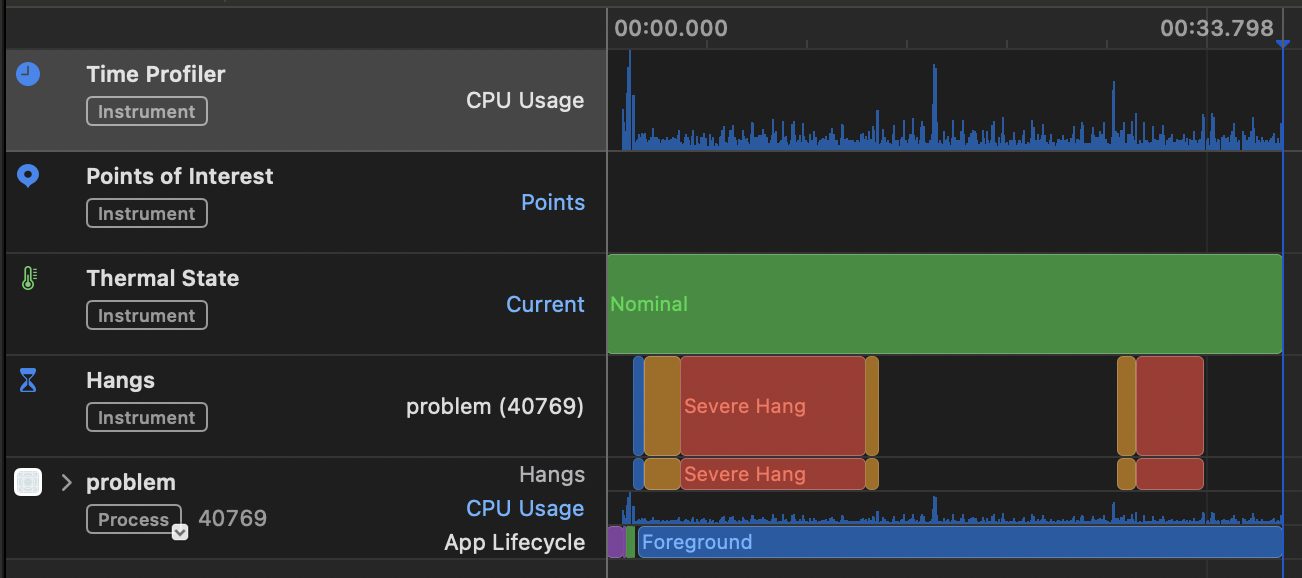Select the large Severe Hang block in Hangs track
Screen dimensions: 1302x578
coord(772,406)
